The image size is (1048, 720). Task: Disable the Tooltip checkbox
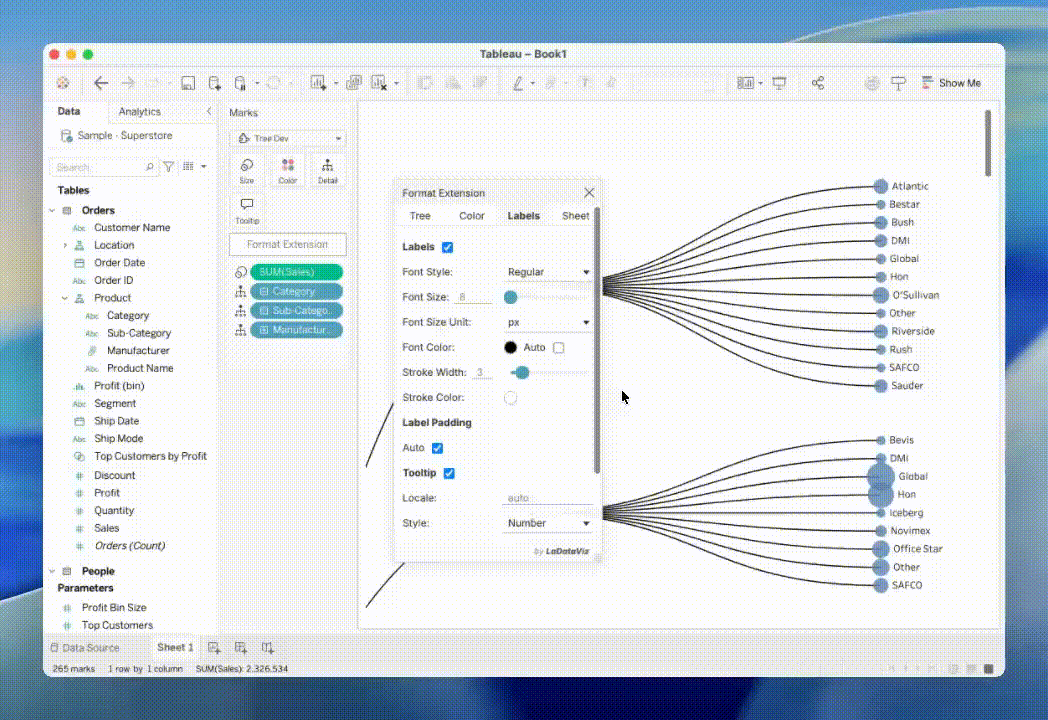(x=449, y=473)
